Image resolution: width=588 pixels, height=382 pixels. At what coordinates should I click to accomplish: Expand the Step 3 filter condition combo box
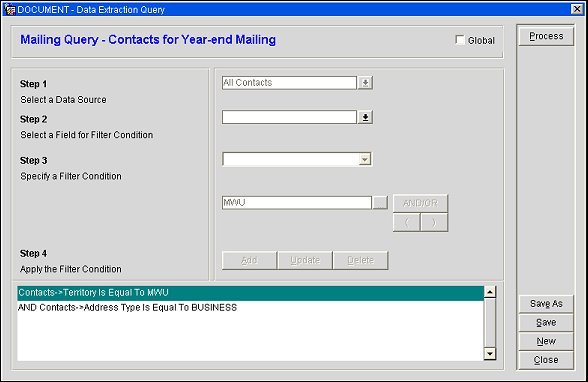(364, 159)
